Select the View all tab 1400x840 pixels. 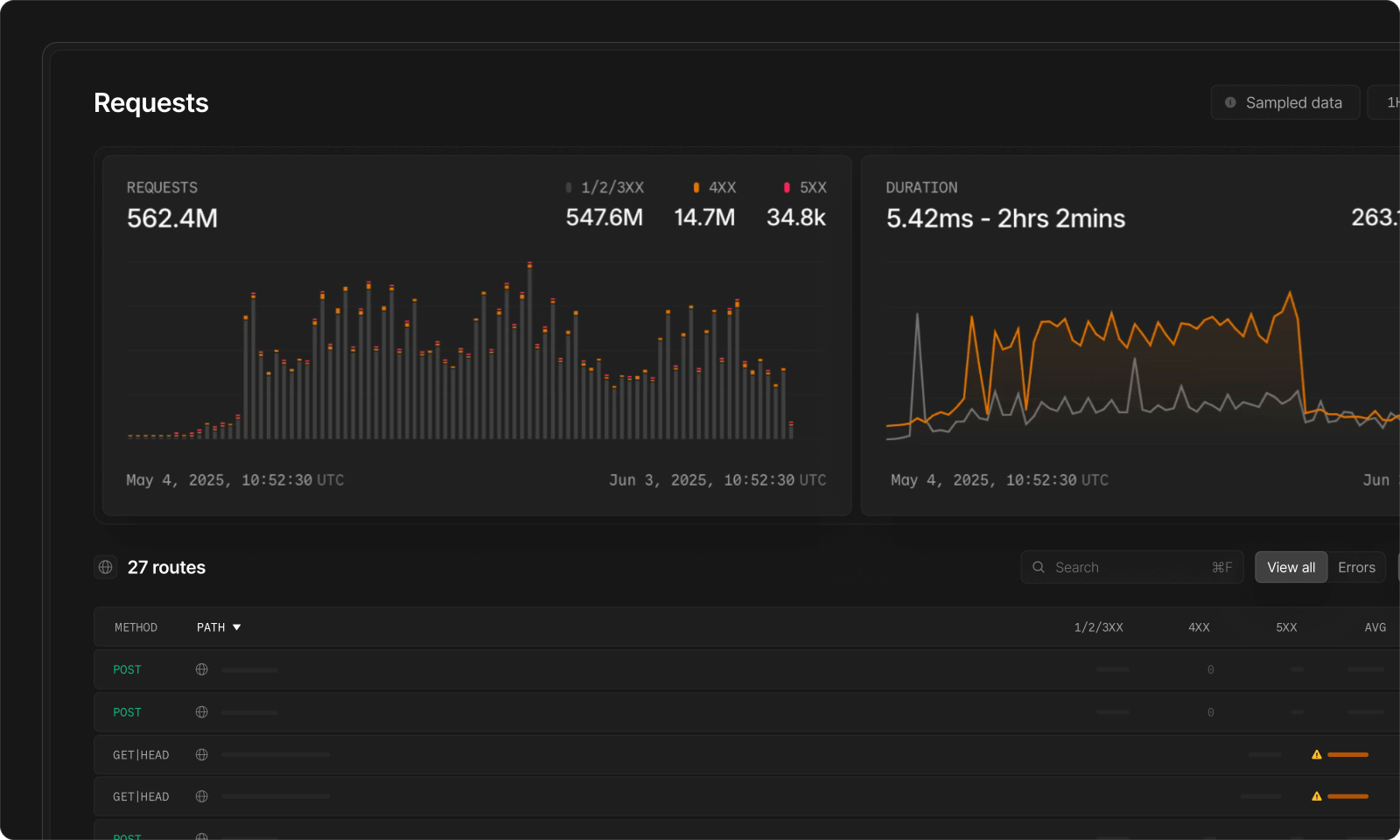(1291, 567)
